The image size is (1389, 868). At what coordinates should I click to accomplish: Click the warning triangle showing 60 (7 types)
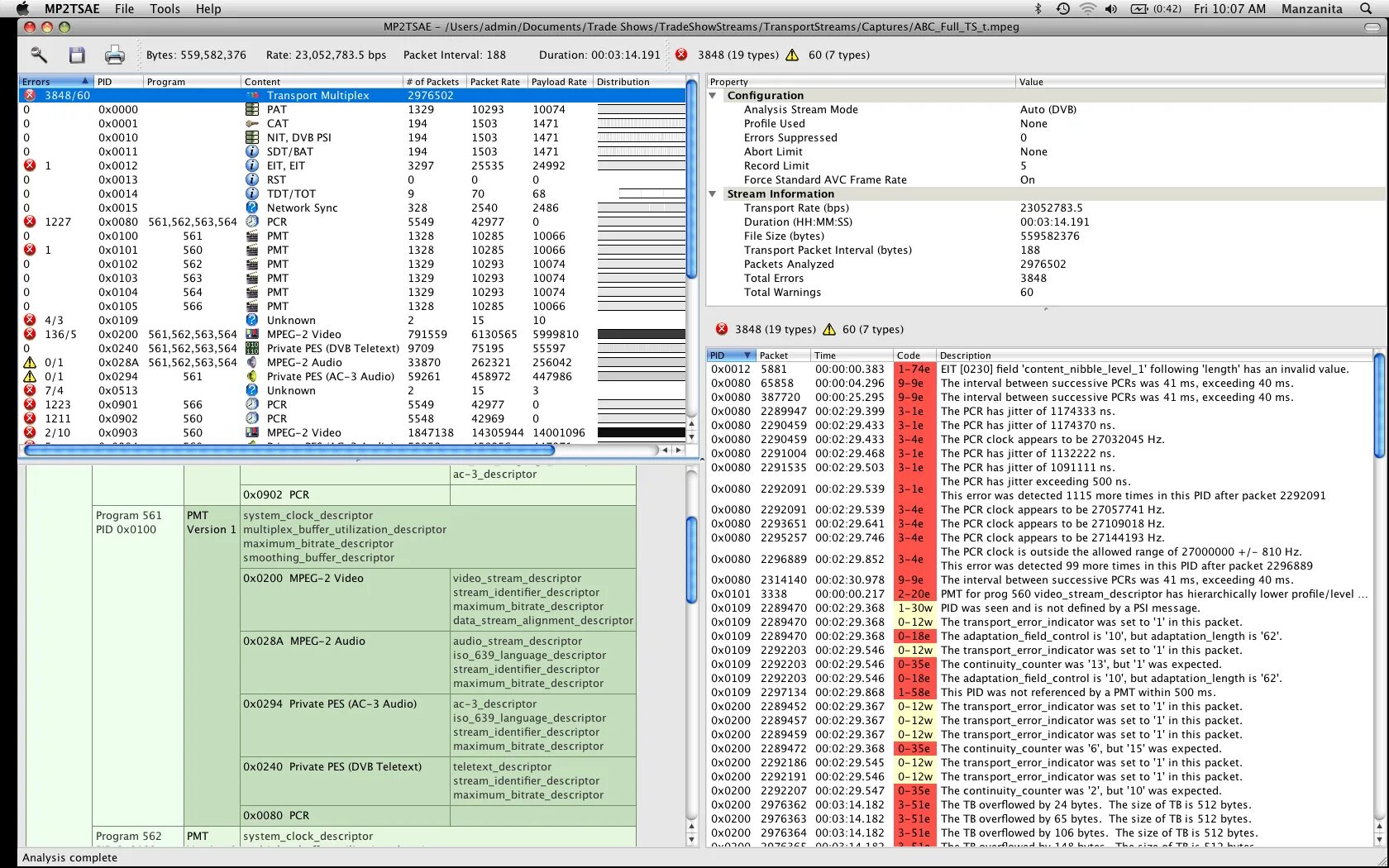[793, 55]
